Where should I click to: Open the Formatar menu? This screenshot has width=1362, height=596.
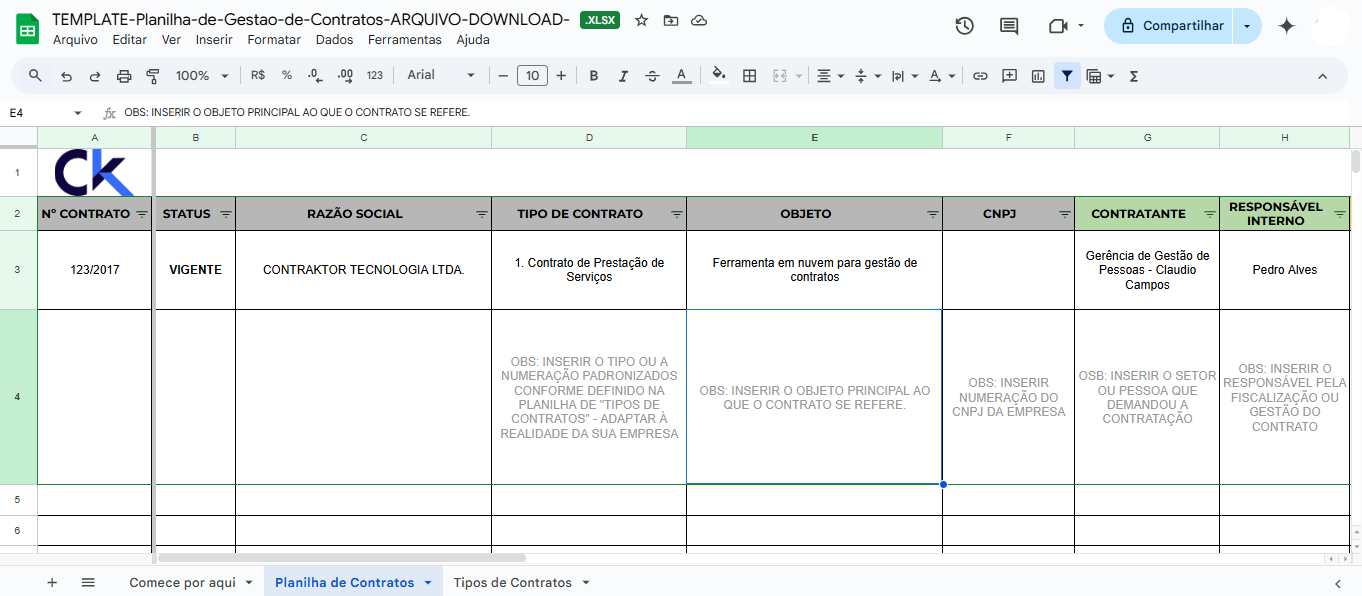click(x=274, y=40)
